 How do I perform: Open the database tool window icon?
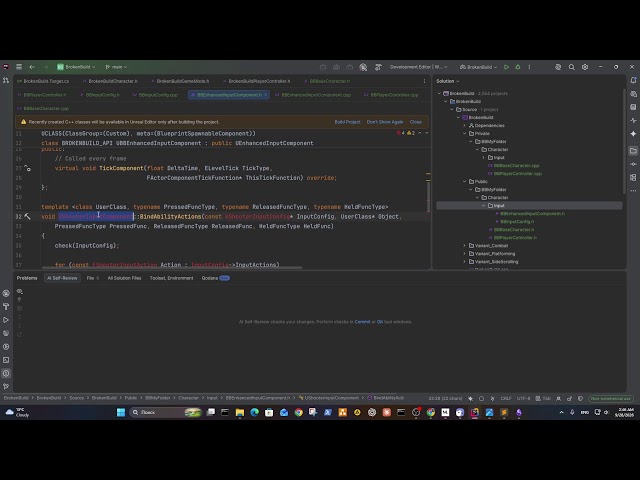[x=633, y=107]
